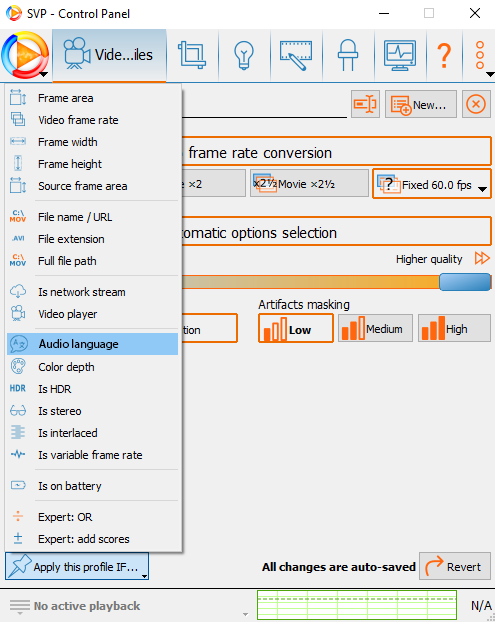The height and width of the screenshot is (622, 495).
Task: Click the LED icon in toolbar
Action: [348, 55]
